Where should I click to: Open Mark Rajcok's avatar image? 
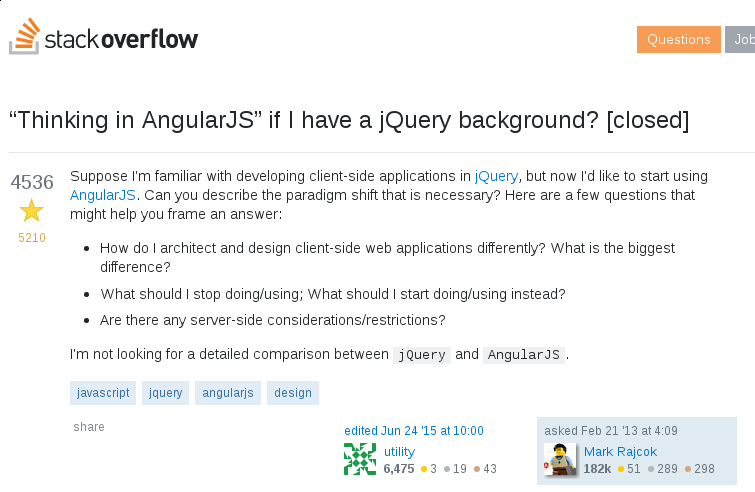click(560, 459)
